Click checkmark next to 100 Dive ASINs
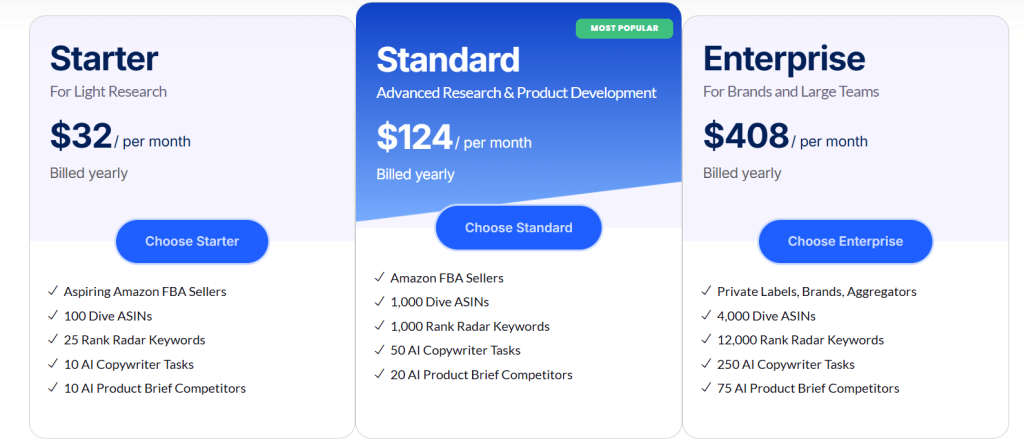Viewport: 1024px width, 445px height. coord(54,316)
